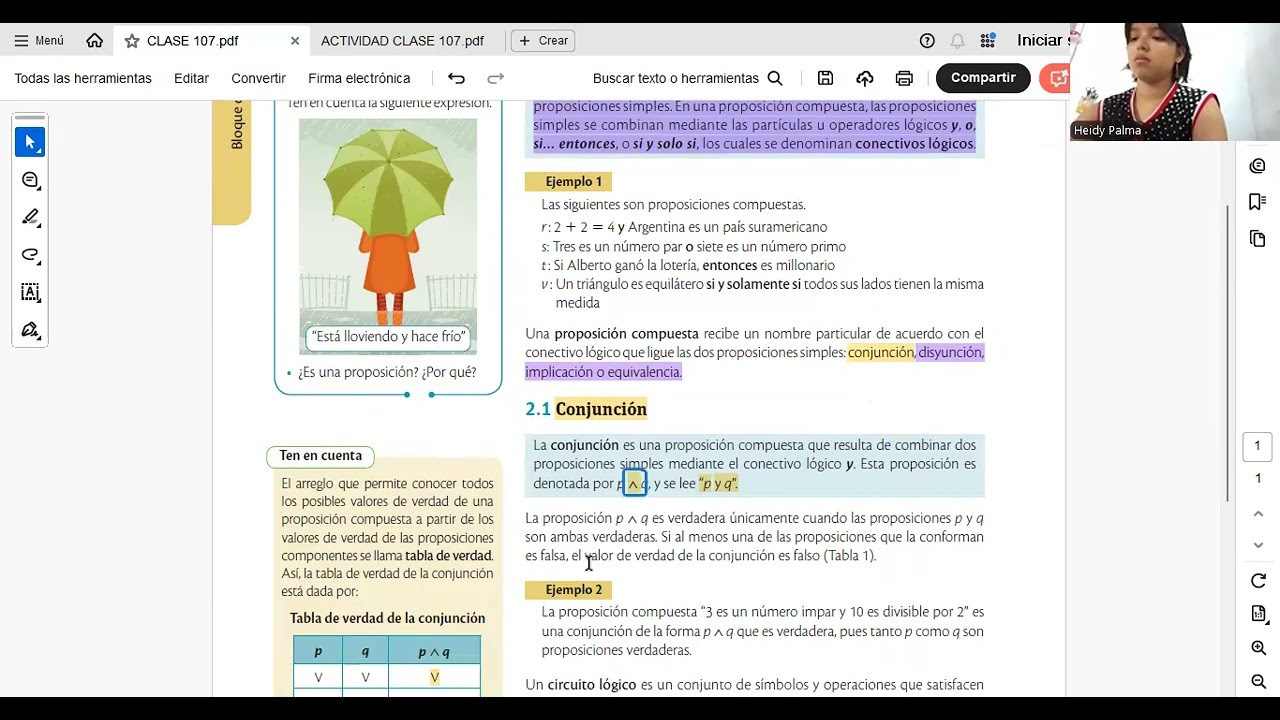
Task: Click the current page number box
Action: click(x=1258, y=446)
